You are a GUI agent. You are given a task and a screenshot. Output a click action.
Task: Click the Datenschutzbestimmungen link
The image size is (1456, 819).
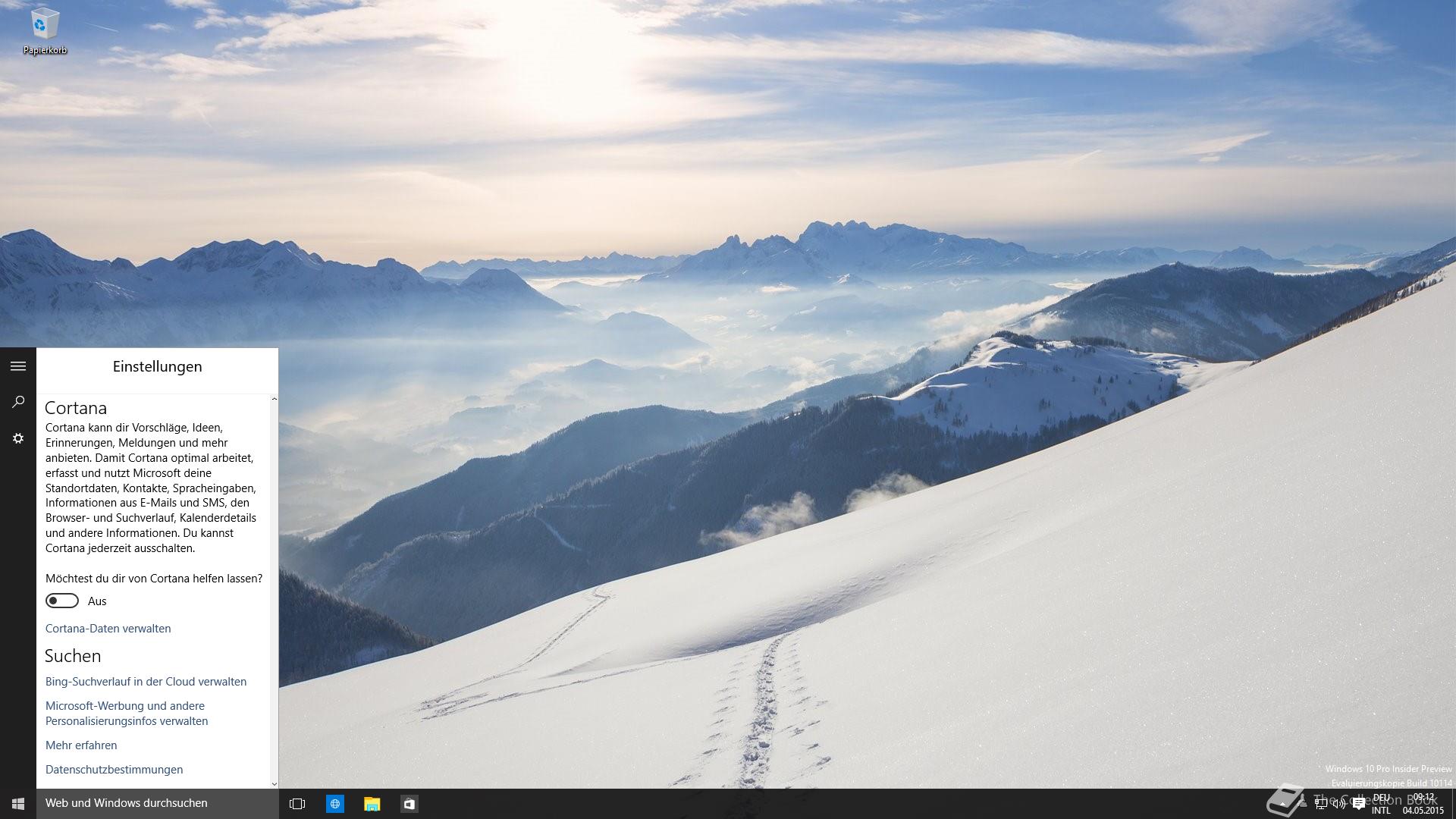114,769
